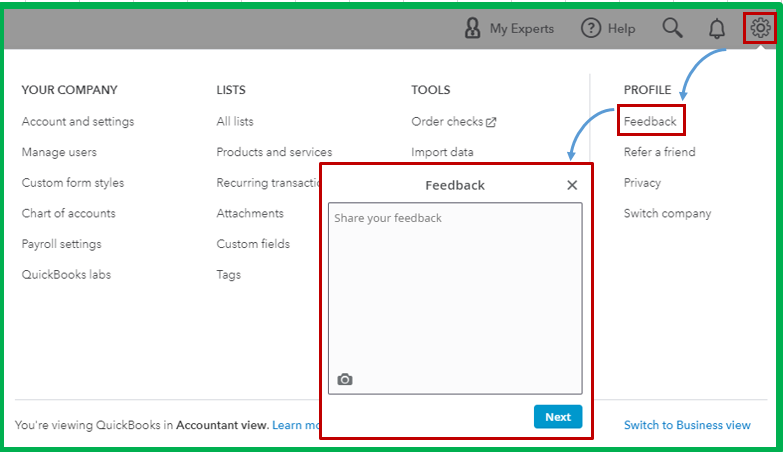The image size is (783, 452).
Task: Open Payroll settings
Action: coord(61,244)
